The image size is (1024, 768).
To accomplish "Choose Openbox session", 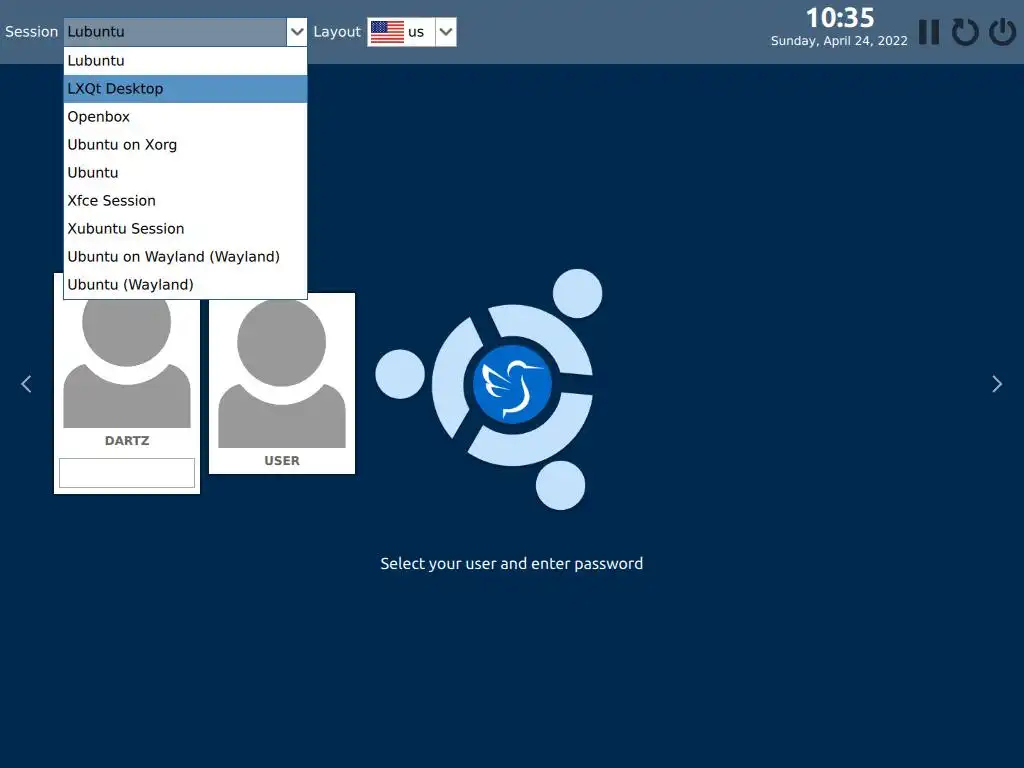I will [185, 117].
